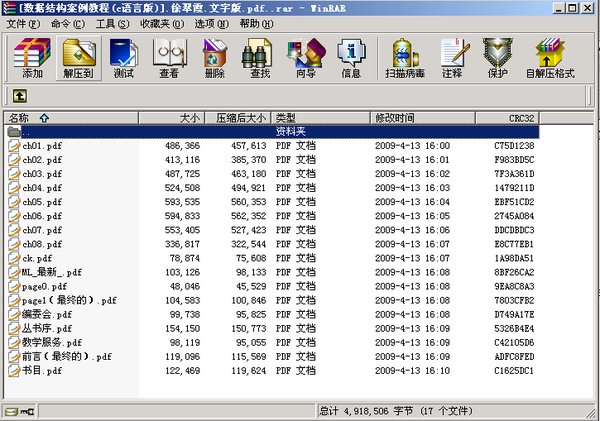This screenshot has width=600, height=421.
Task: Select file 丛书序.pdf
Action: 47,329
